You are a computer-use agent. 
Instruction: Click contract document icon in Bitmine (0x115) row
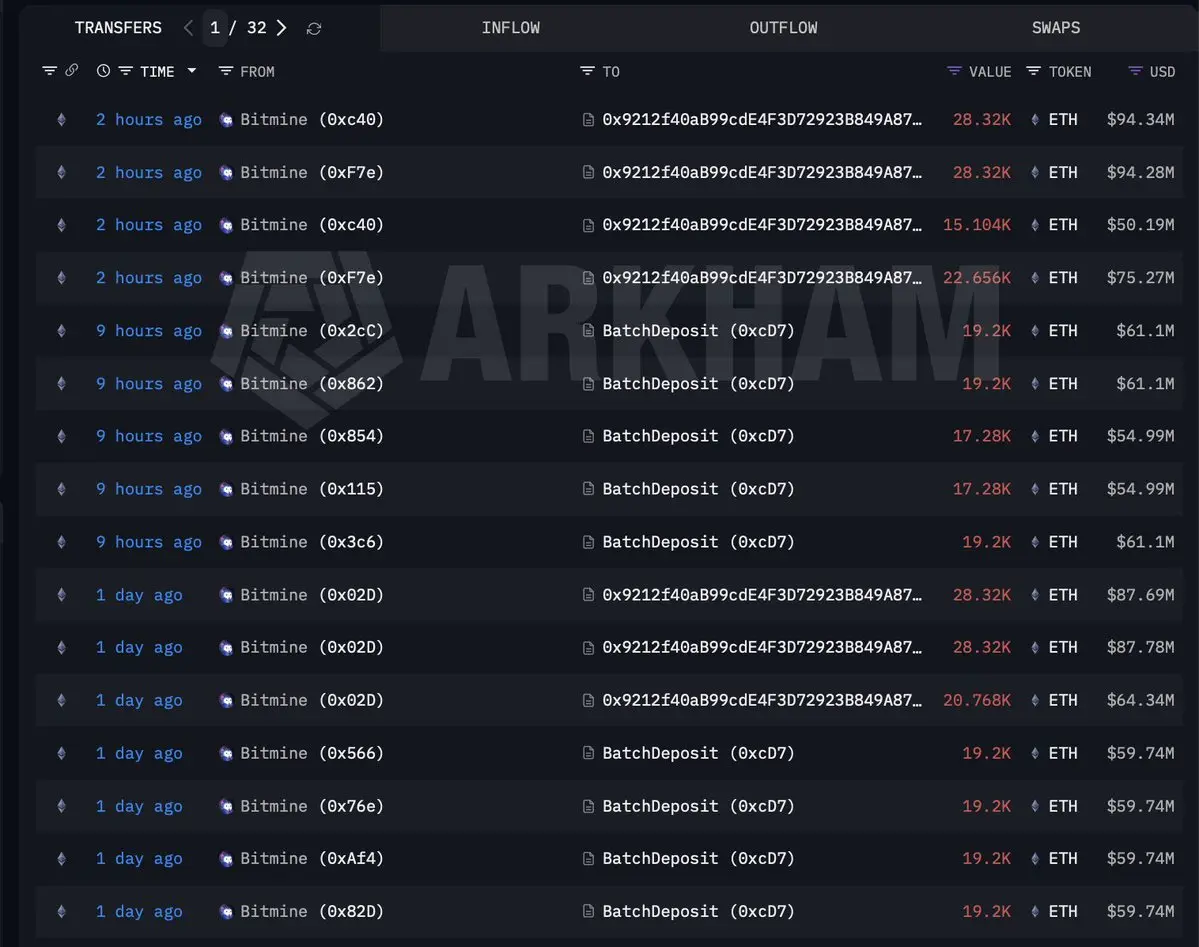coord(587,489)
